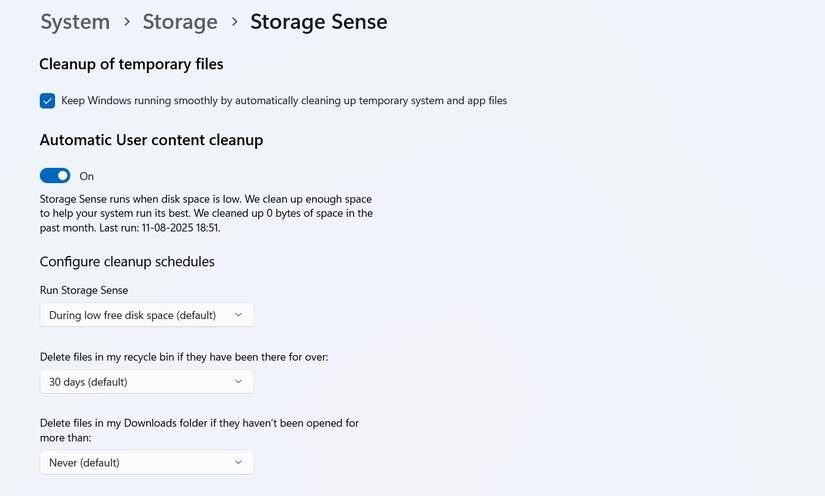Click the Storage Sense page title
Image resolution: width=825 pixels, height=496 pixels.
pos(318,21)
